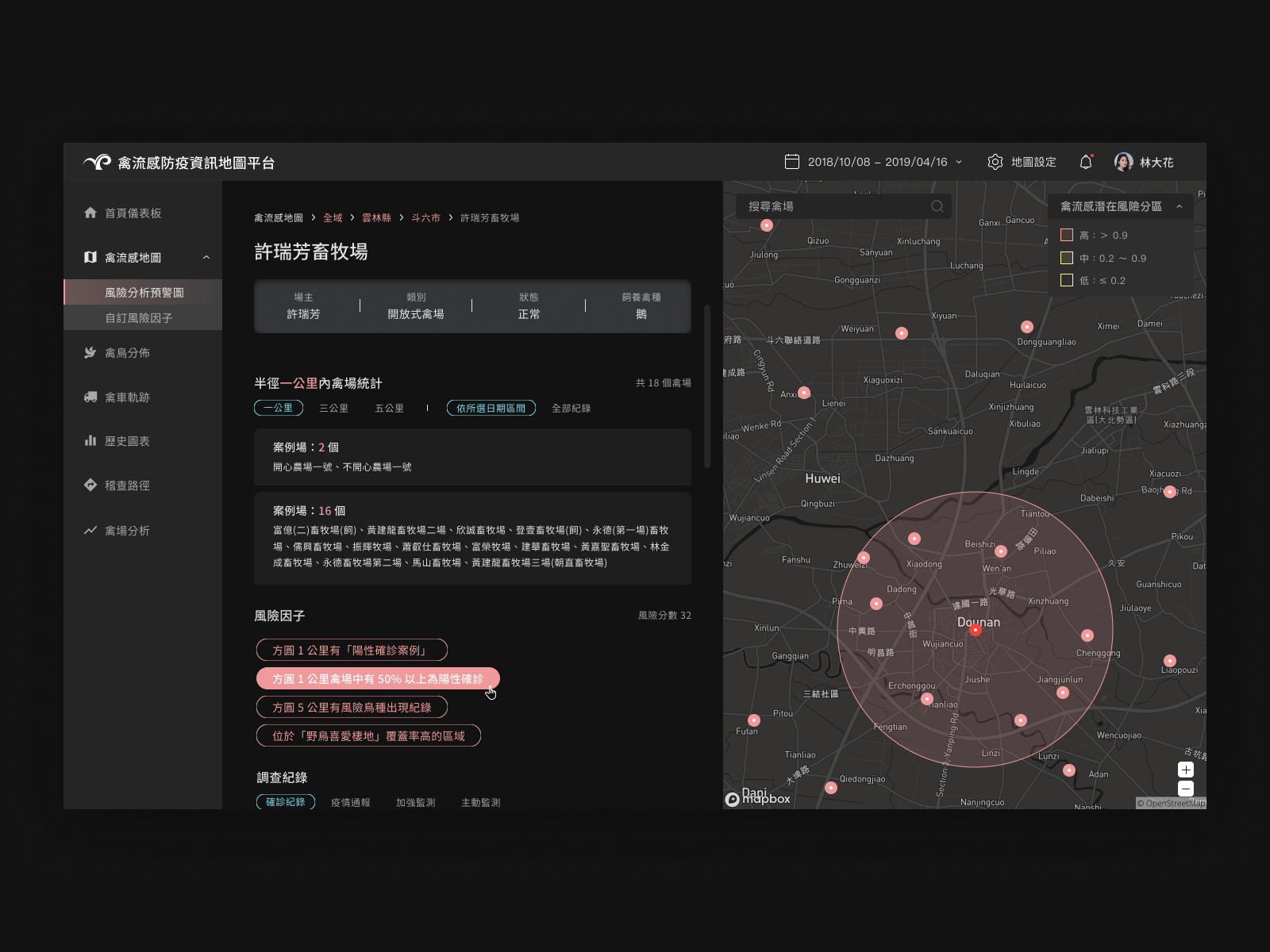
Task: Switch to 疫情通報 tab
Action: [x=351, y=802]
